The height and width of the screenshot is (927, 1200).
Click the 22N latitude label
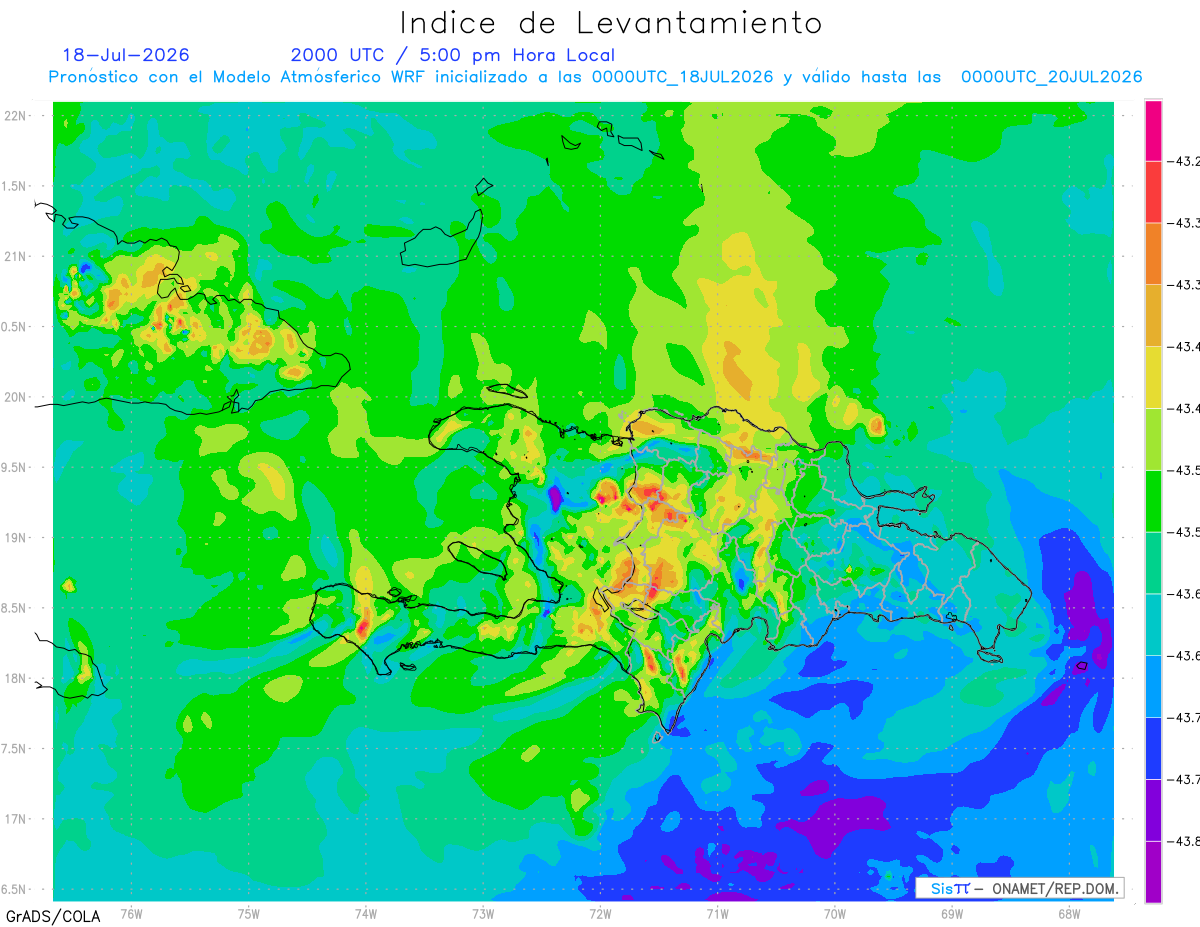tap(17, 116)
